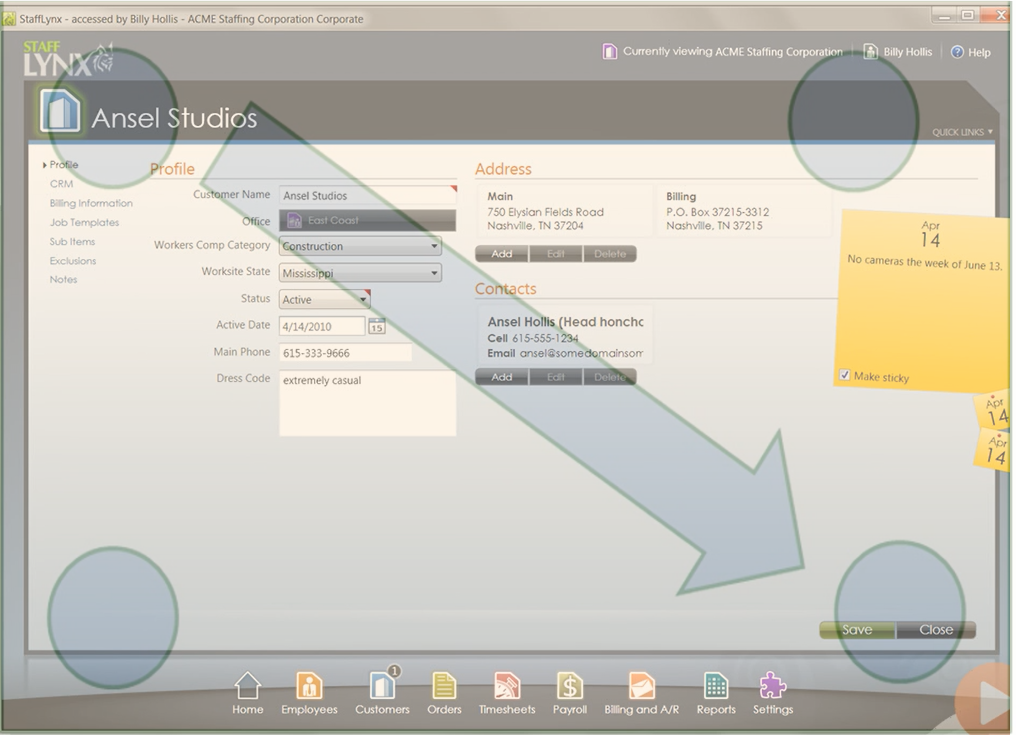Open Job Templates section
Viewport: 1016px width, 735px height.
click(84, 222)
